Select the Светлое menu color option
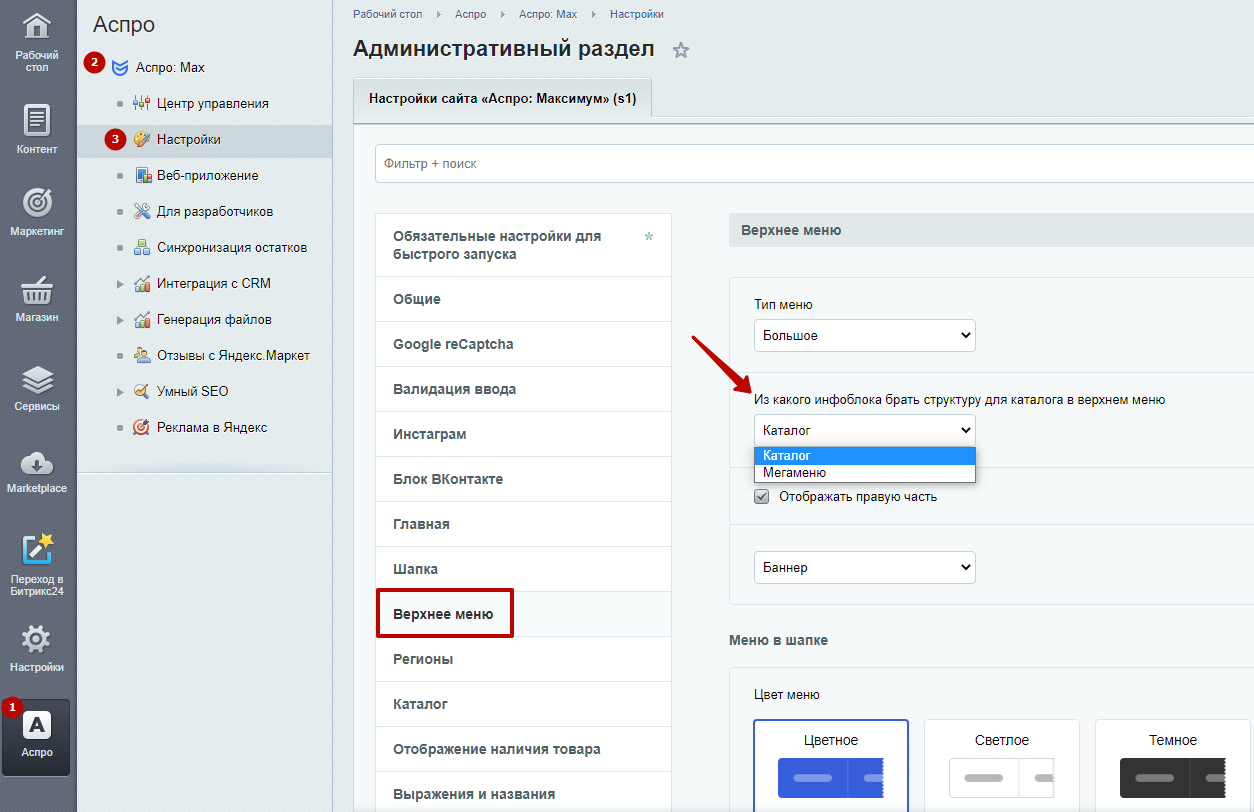 pyautogui.click(x=1002, y=765)
